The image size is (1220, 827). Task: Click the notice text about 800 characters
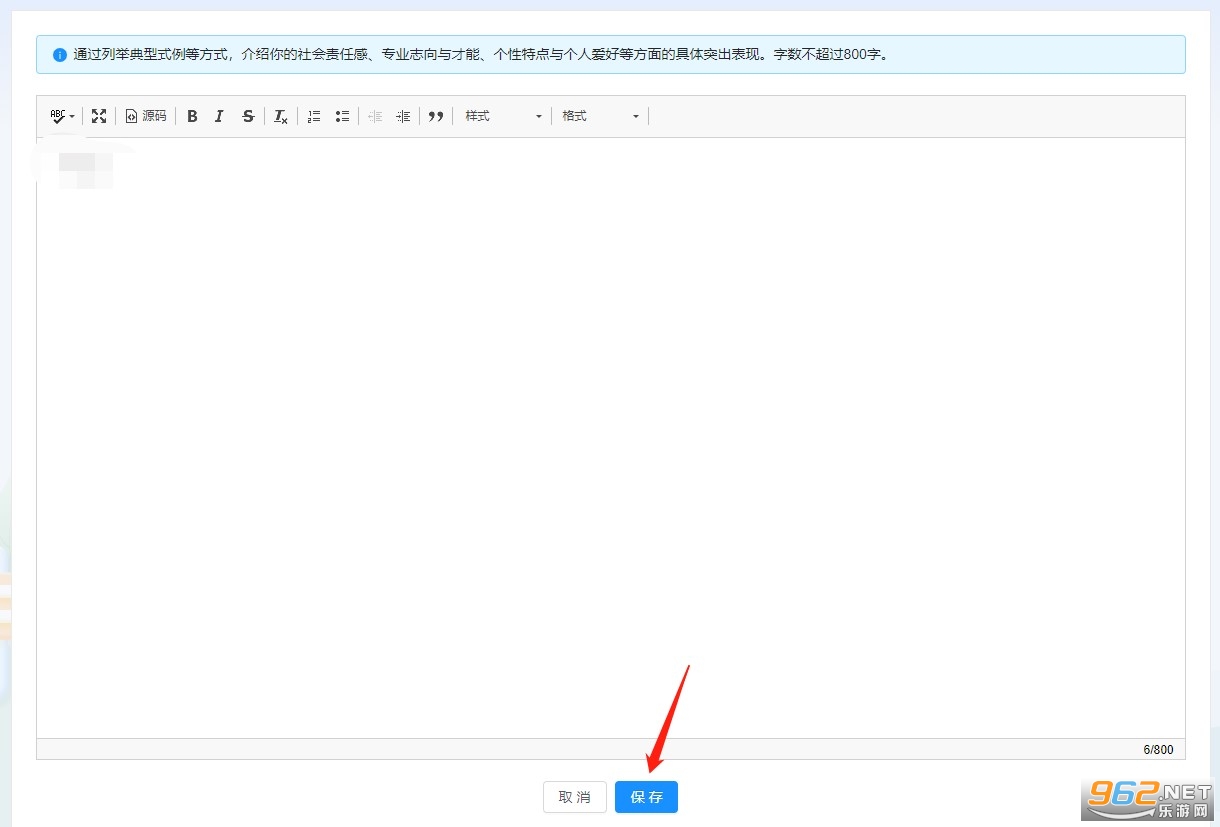point(481,54)
